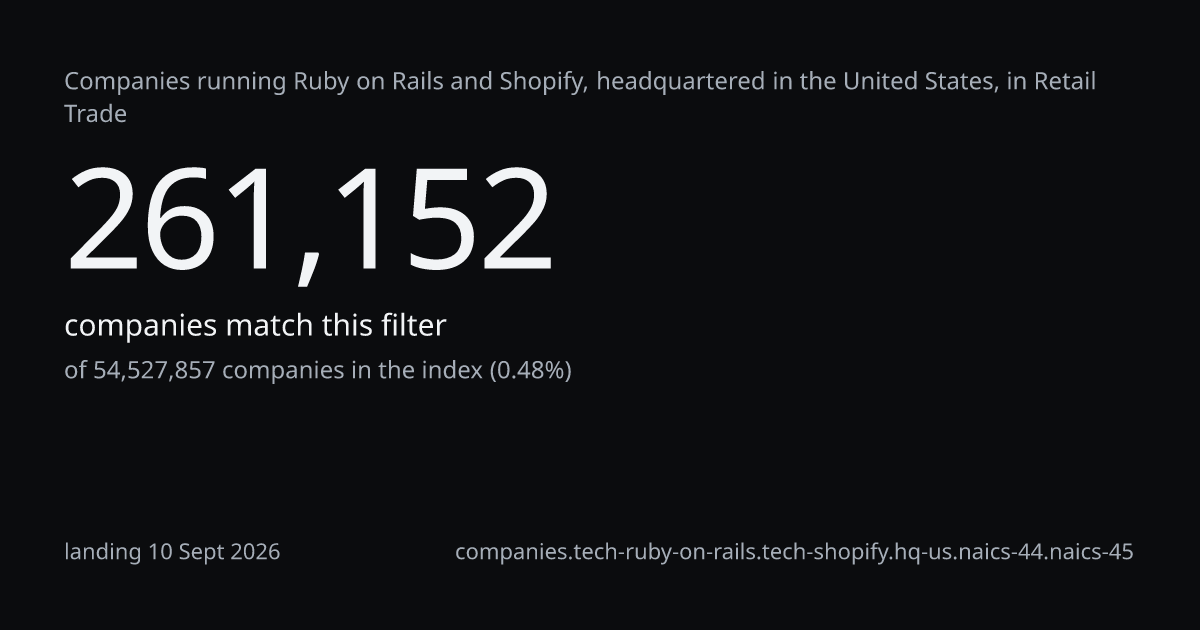Click the 54,527,857 total index figure
Viewport: 1200px width, 630px height.
pyautogui.click(x=154, y=371)
